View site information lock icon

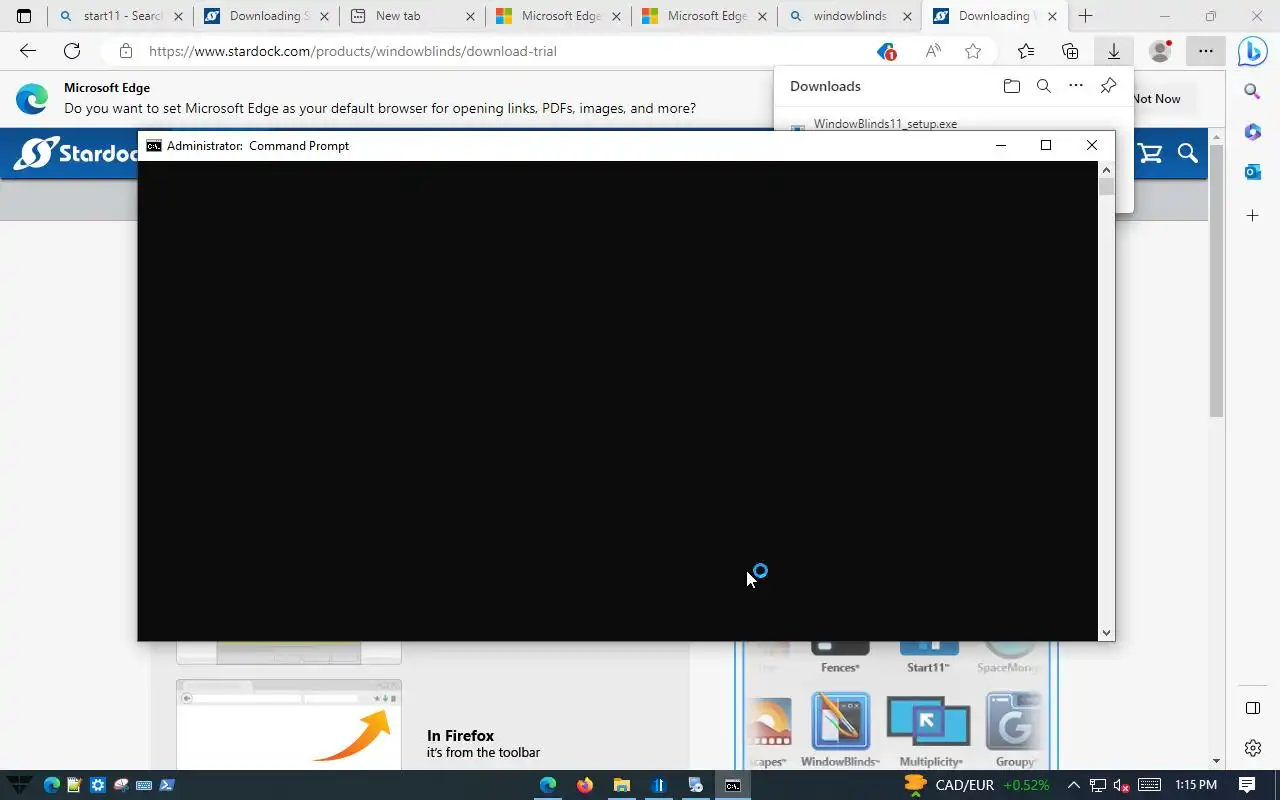click(125, 51)
